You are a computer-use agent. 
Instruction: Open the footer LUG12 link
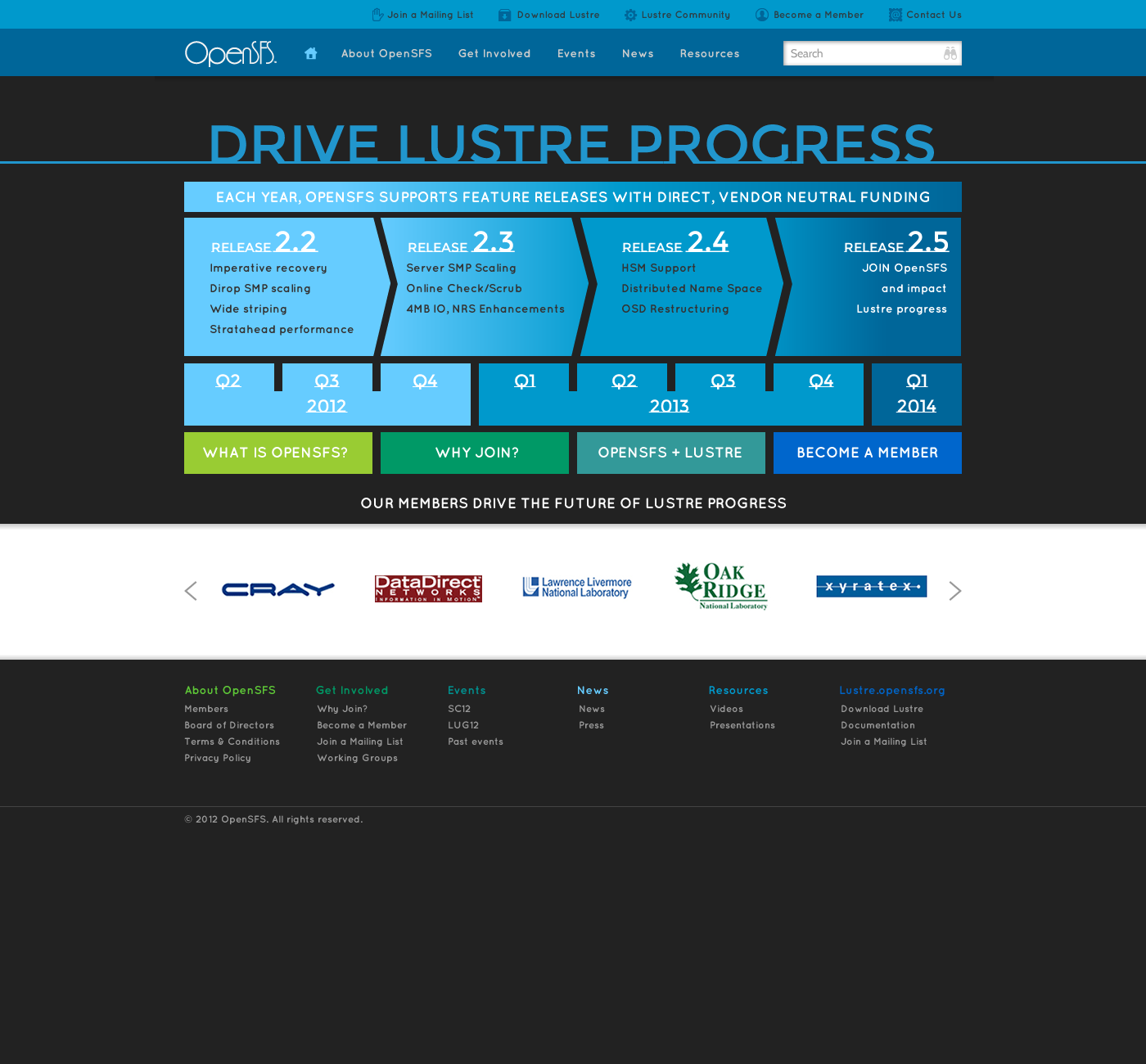click(x=463, y=725)
